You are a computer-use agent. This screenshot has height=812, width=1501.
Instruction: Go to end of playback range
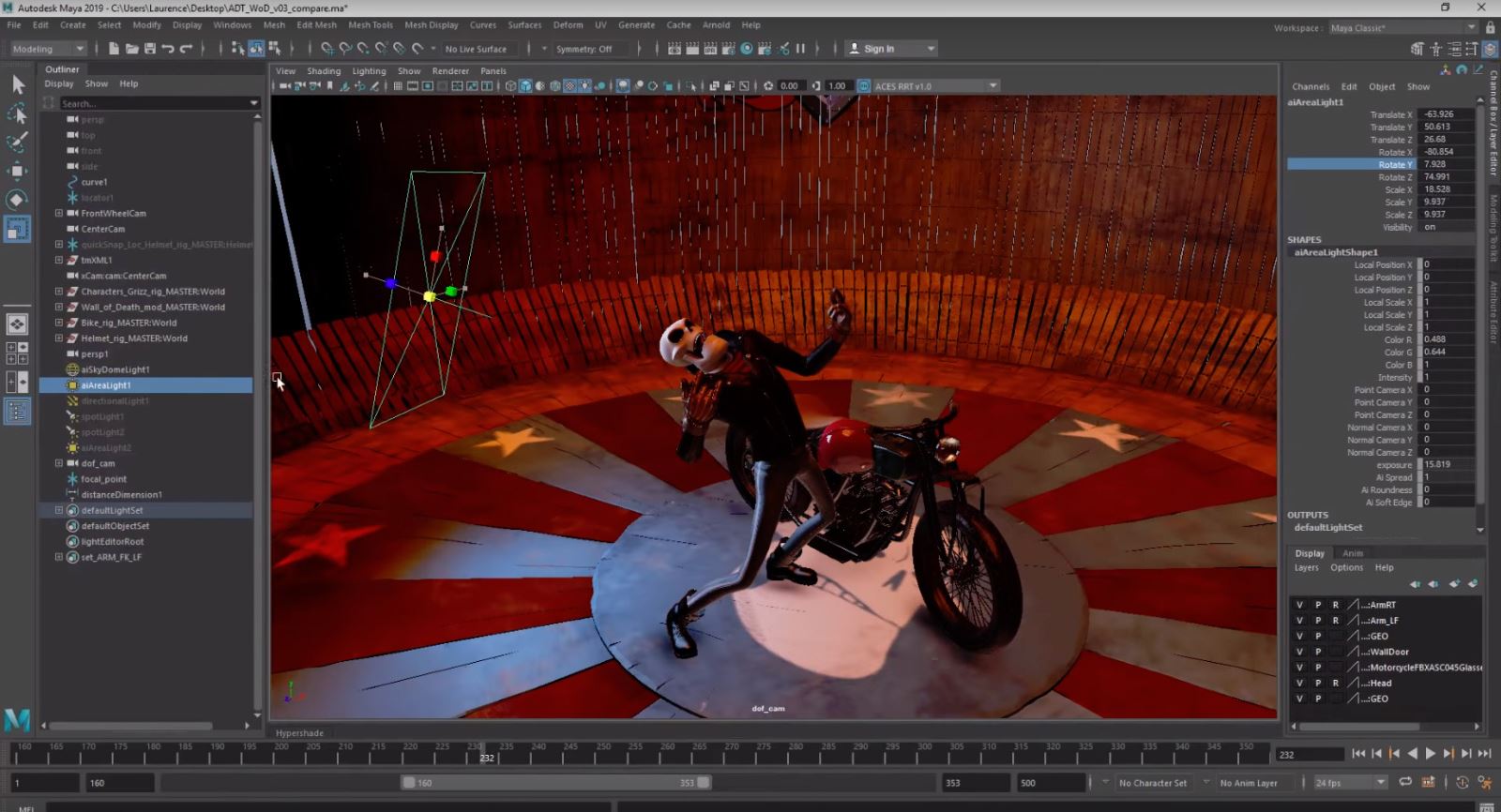point(1484,754)
